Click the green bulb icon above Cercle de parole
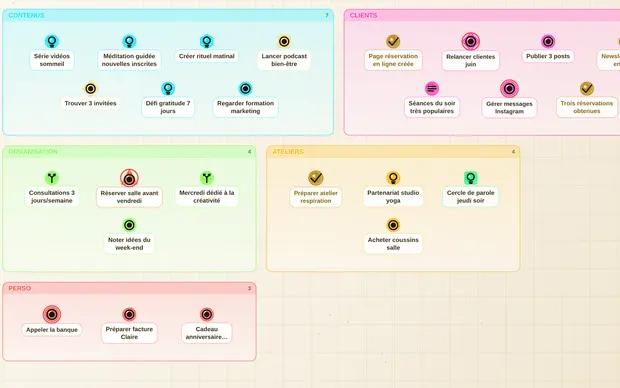 pos(471,178)
